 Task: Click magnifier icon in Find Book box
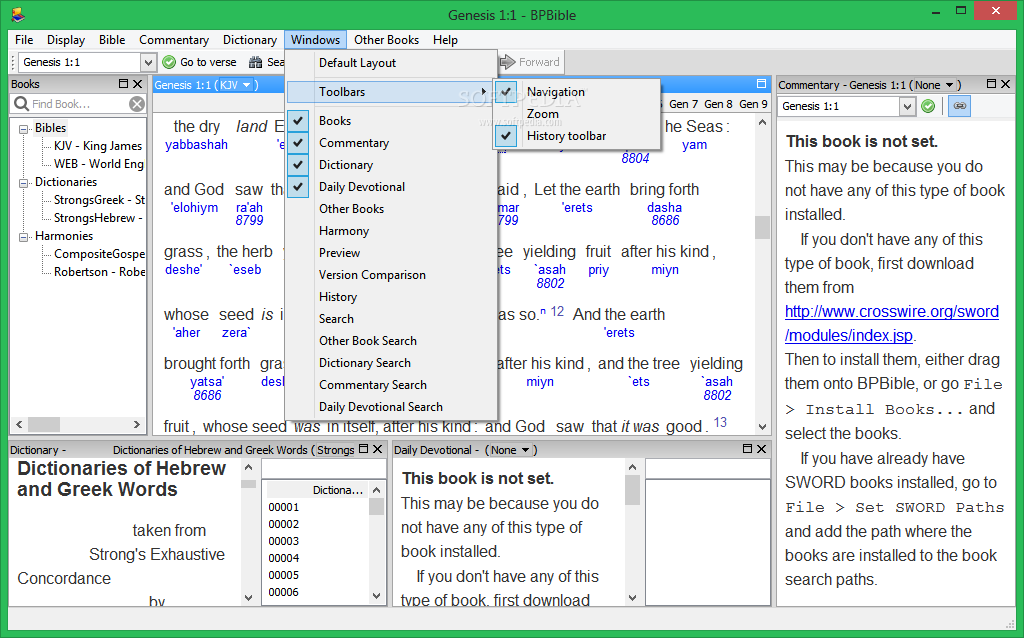click(x=21, y=104)
